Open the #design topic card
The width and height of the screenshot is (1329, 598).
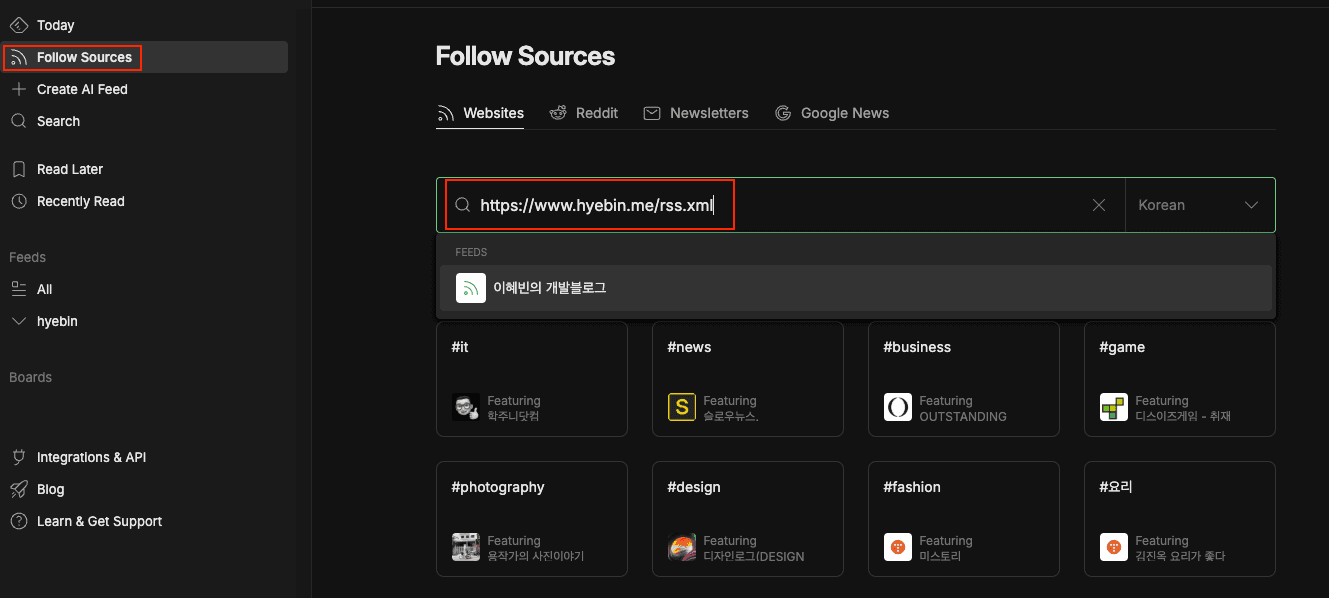pos(747,518)
